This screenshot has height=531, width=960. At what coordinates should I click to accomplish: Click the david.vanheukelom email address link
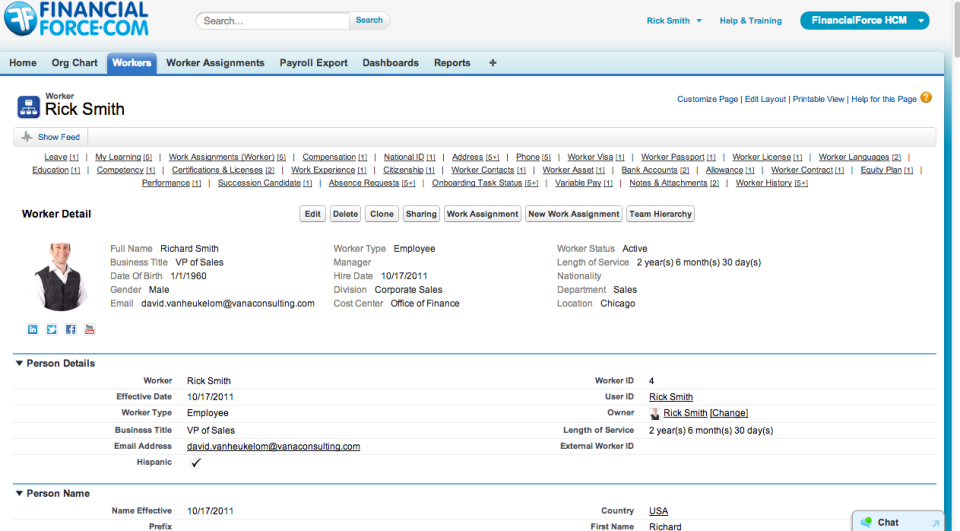(273, 446)
